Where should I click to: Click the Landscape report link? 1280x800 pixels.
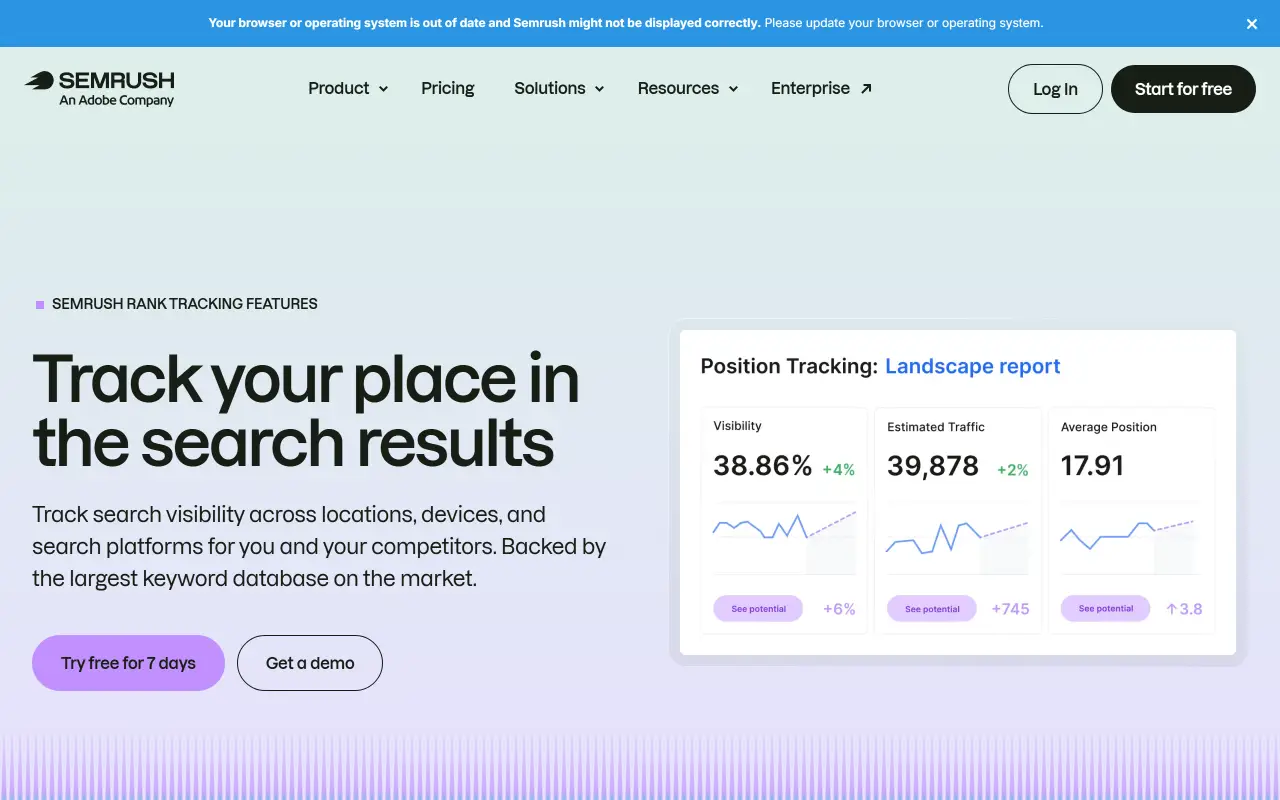click(x=973, y=366)
